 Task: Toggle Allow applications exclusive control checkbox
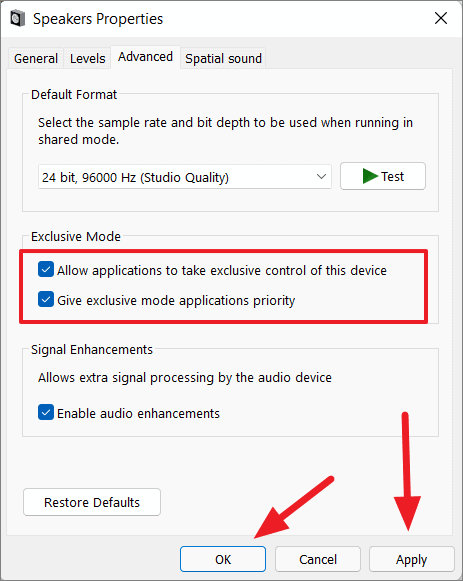(x=46, y=269)
